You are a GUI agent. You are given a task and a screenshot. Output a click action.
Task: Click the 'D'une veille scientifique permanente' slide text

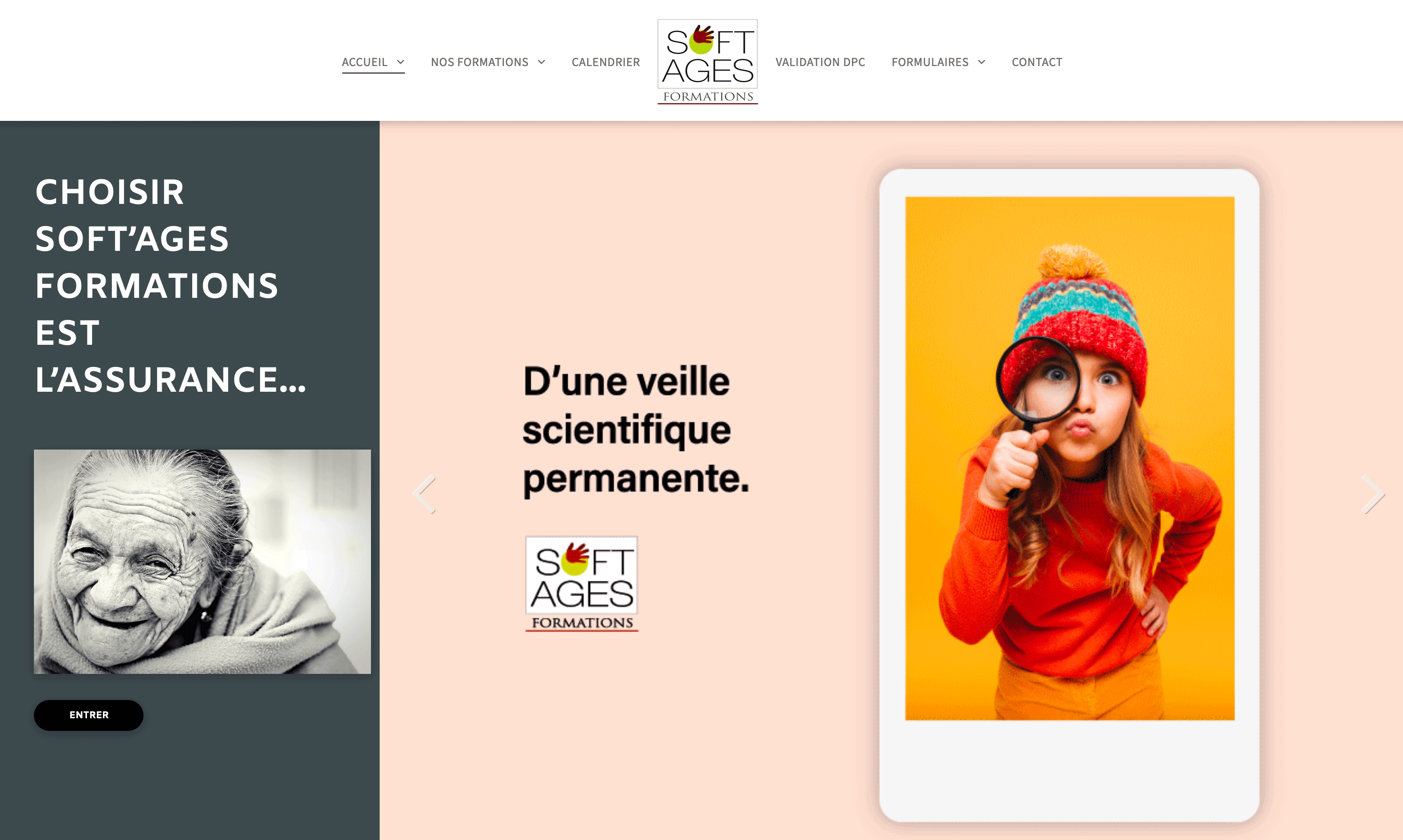(636, 430)
